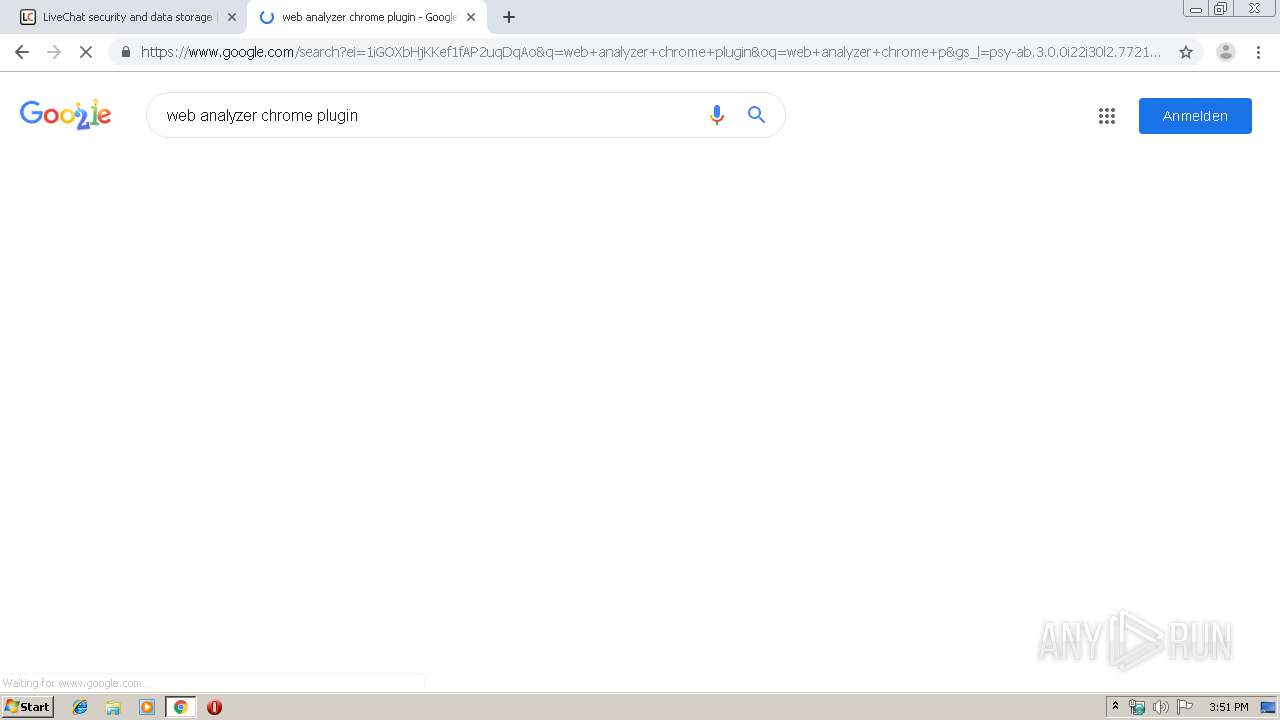Viewport: 1280px width, 720px height.
Task: Open the Windows Start menu
Action: pyautogui.click(x=28, y=707)
